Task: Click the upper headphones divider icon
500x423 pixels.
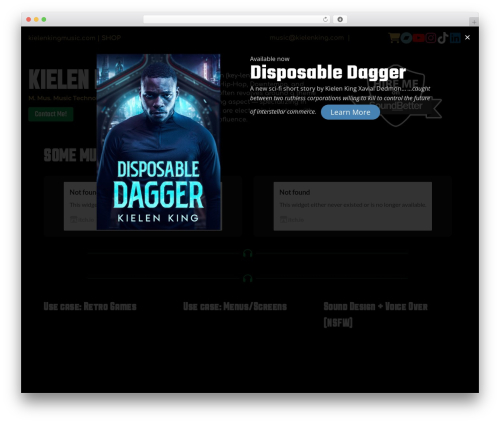Action: (248, 253)
